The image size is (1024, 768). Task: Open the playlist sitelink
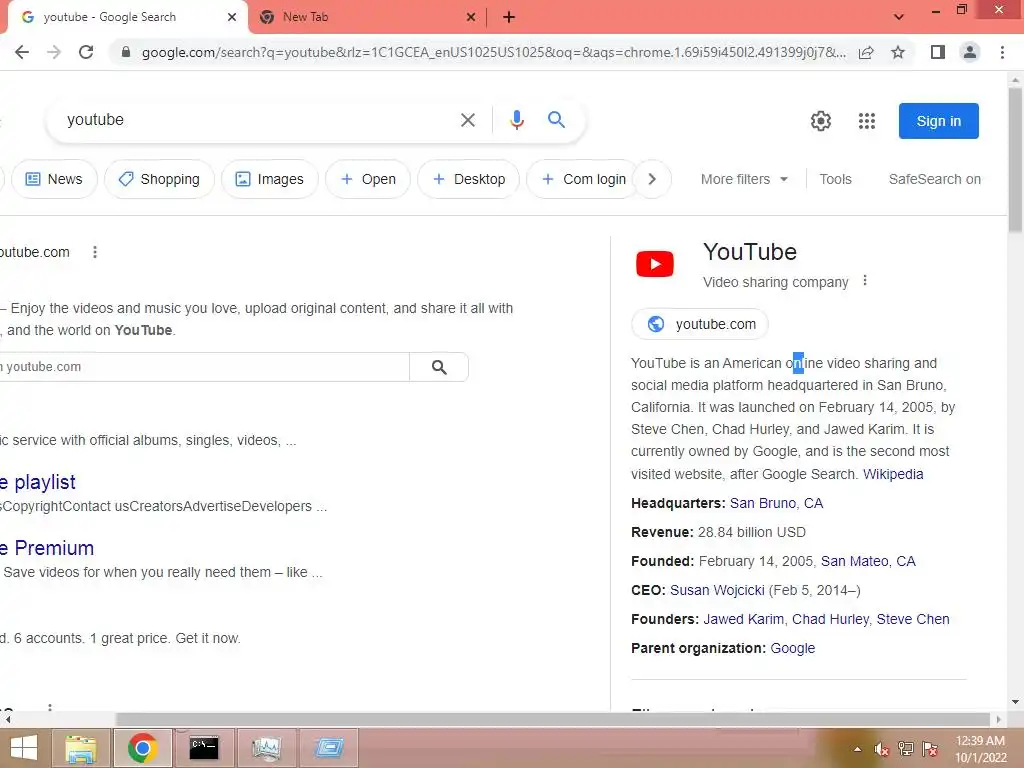pos(38,482)
